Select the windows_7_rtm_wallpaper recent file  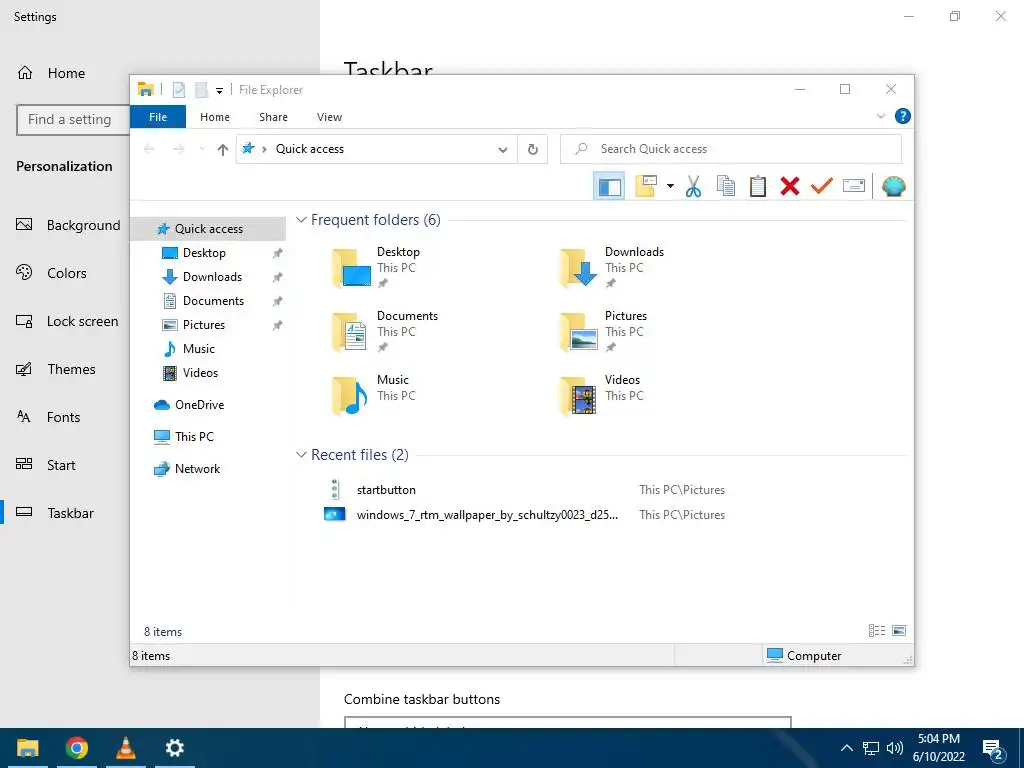pyautogui.click(x=487, y=515)
